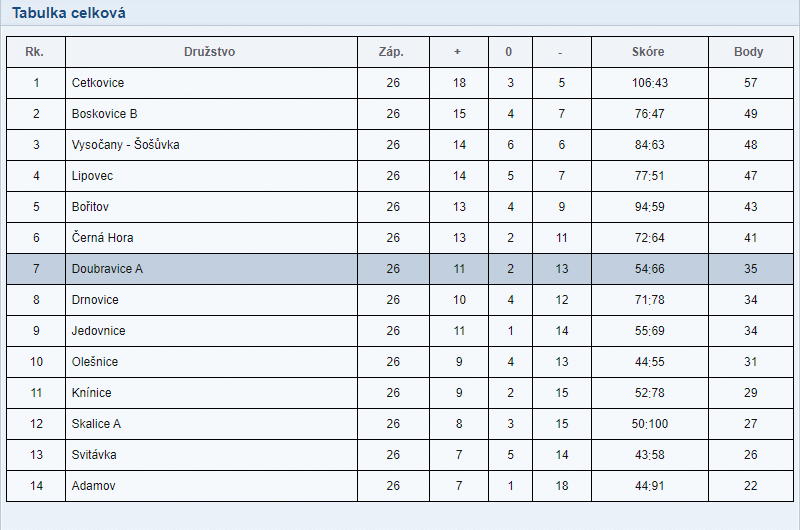Image resolution: width=800 pixels, height=530 pixels.
Task: Click the Cetkovice team name
Action: [97, 83]
